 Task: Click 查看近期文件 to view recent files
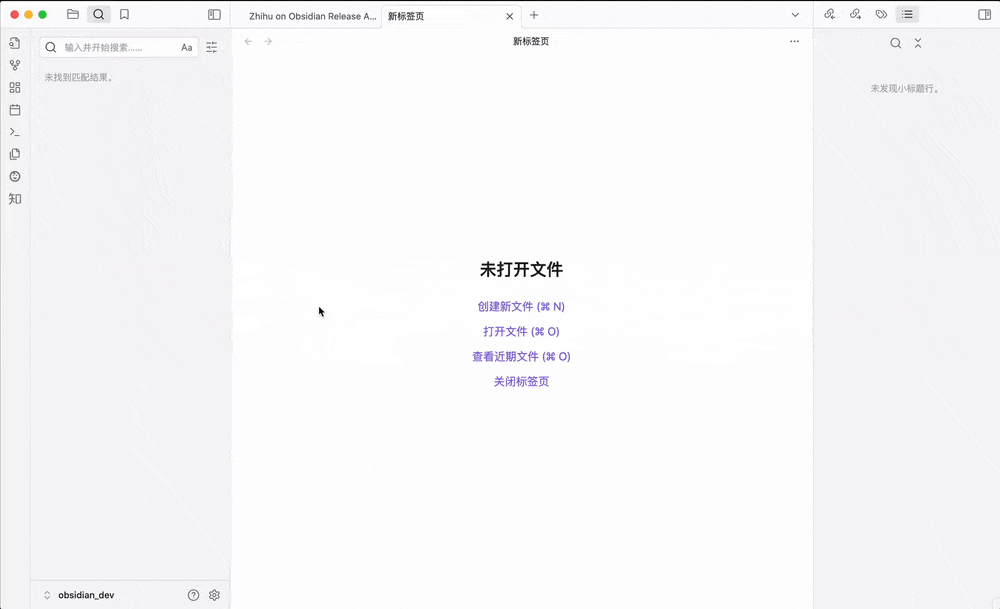pyautogui.click(x=520, y=356)
